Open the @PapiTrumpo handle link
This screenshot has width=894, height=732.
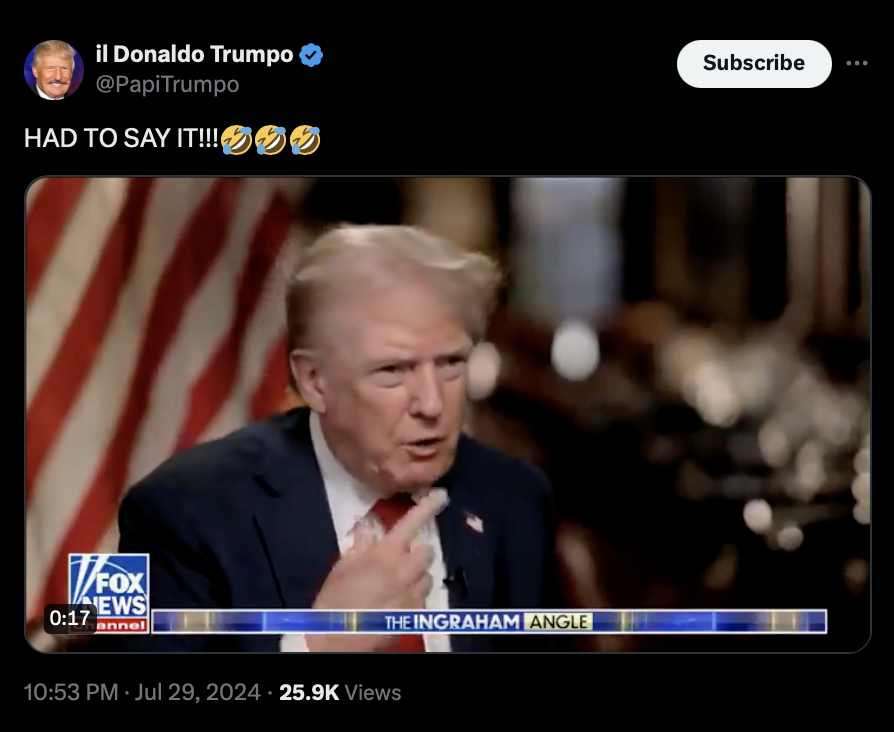pyautogui.click(x=167, y=84)
